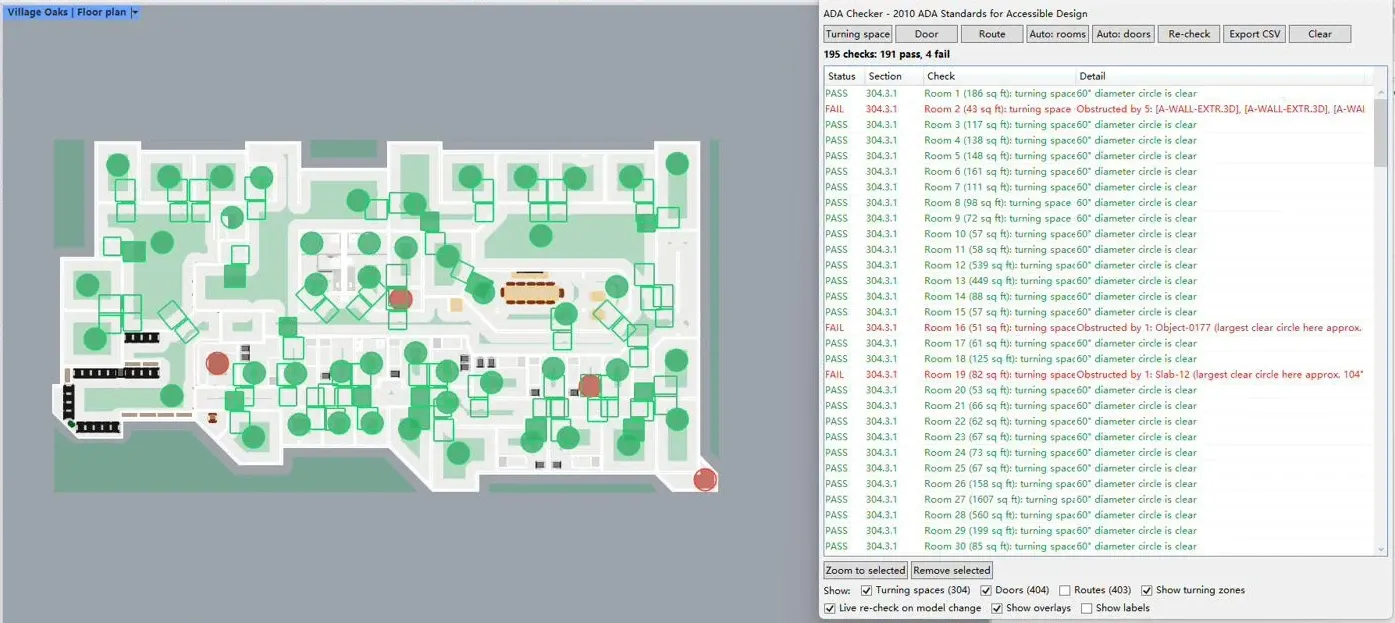
Task: Click the scrollbar down arrow in results list
Action: pos(1381,549)
